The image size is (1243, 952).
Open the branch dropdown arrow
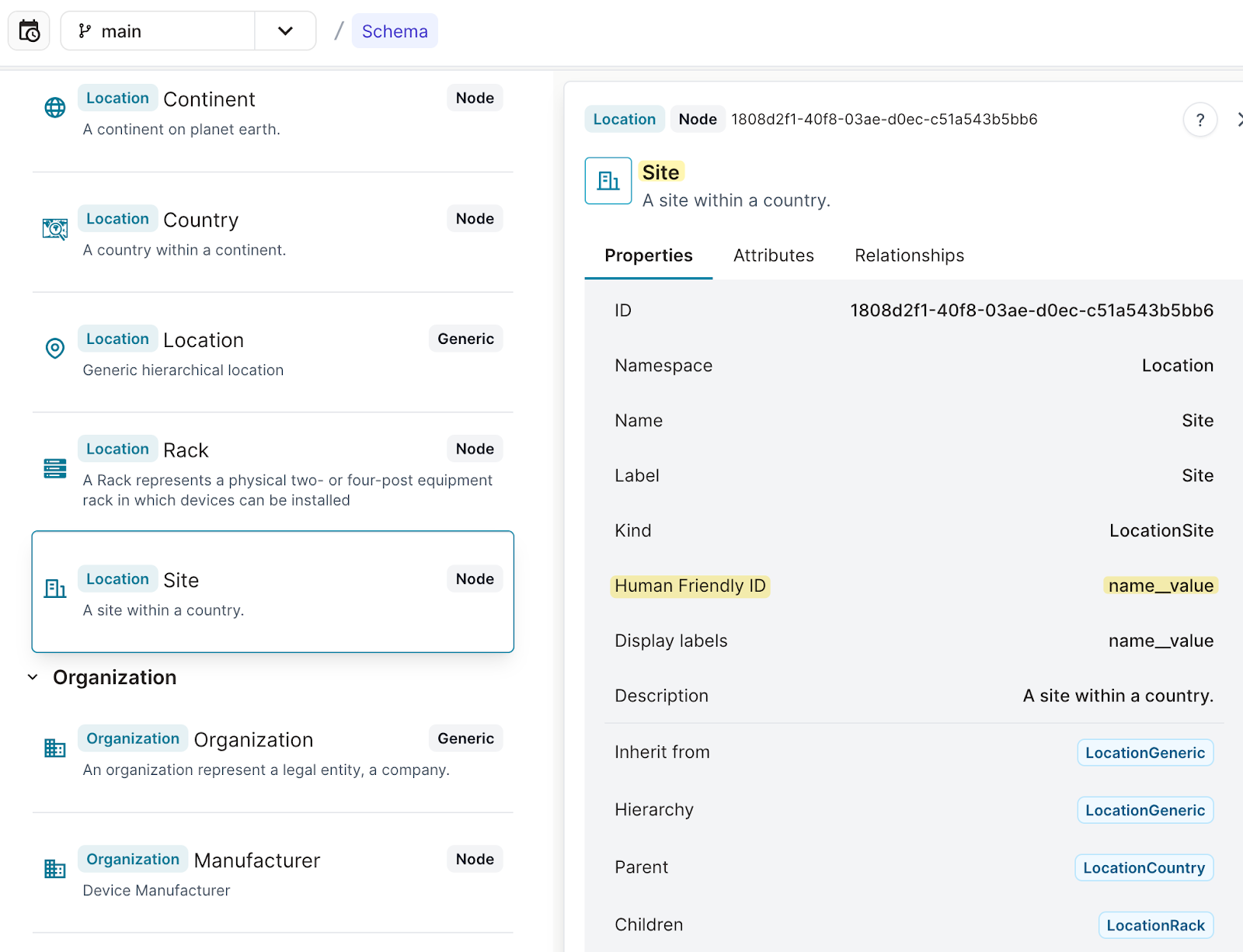[x=285, y=31]
